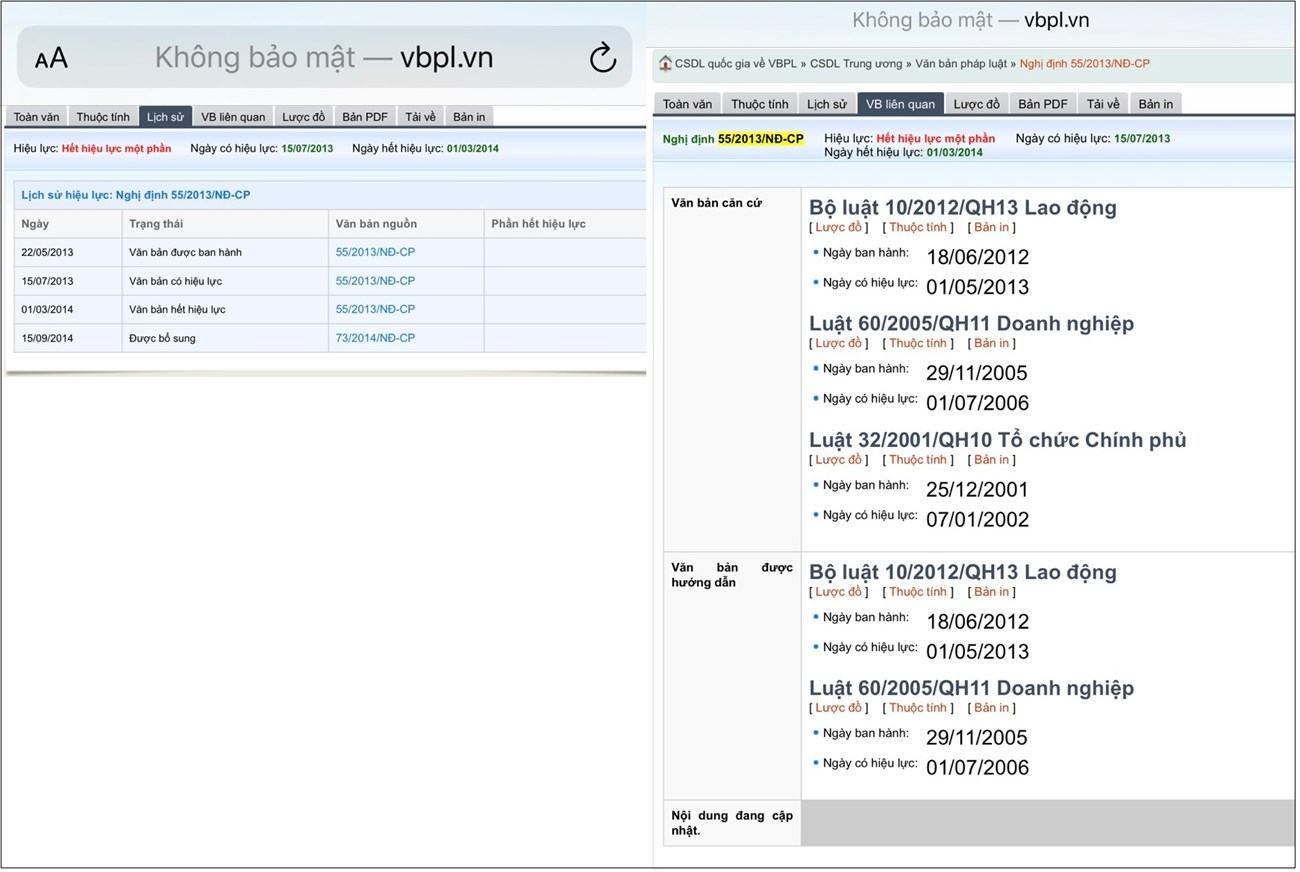
Task: Open the Toàn văn tab in left panel
Action: [x=37, y=117]
